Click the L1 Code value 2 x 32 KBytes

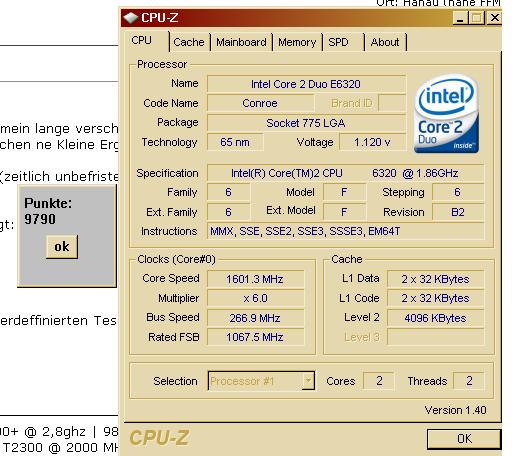click(x=435, y=298)
